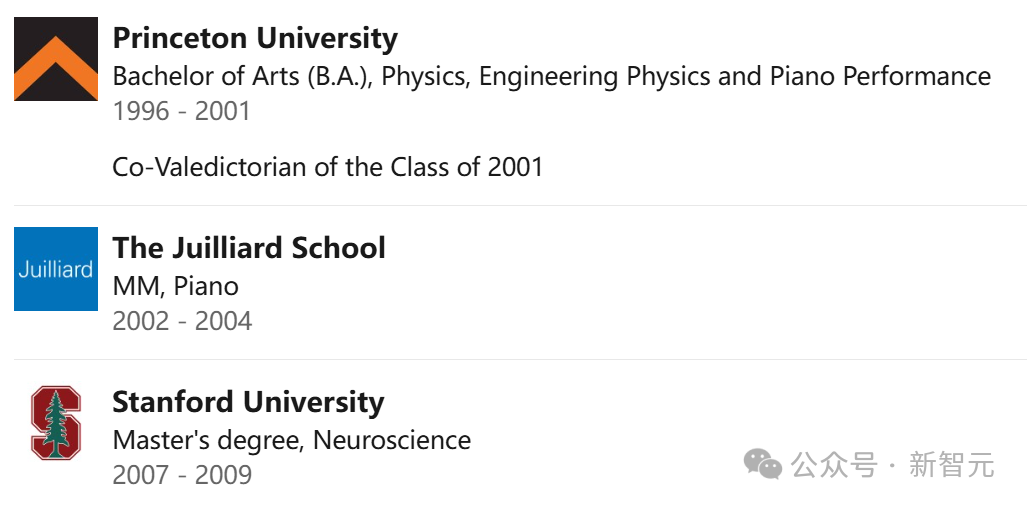Click the 公众号 watermark text
This screenshot has height=506, width=1027.
pos(834,465)
